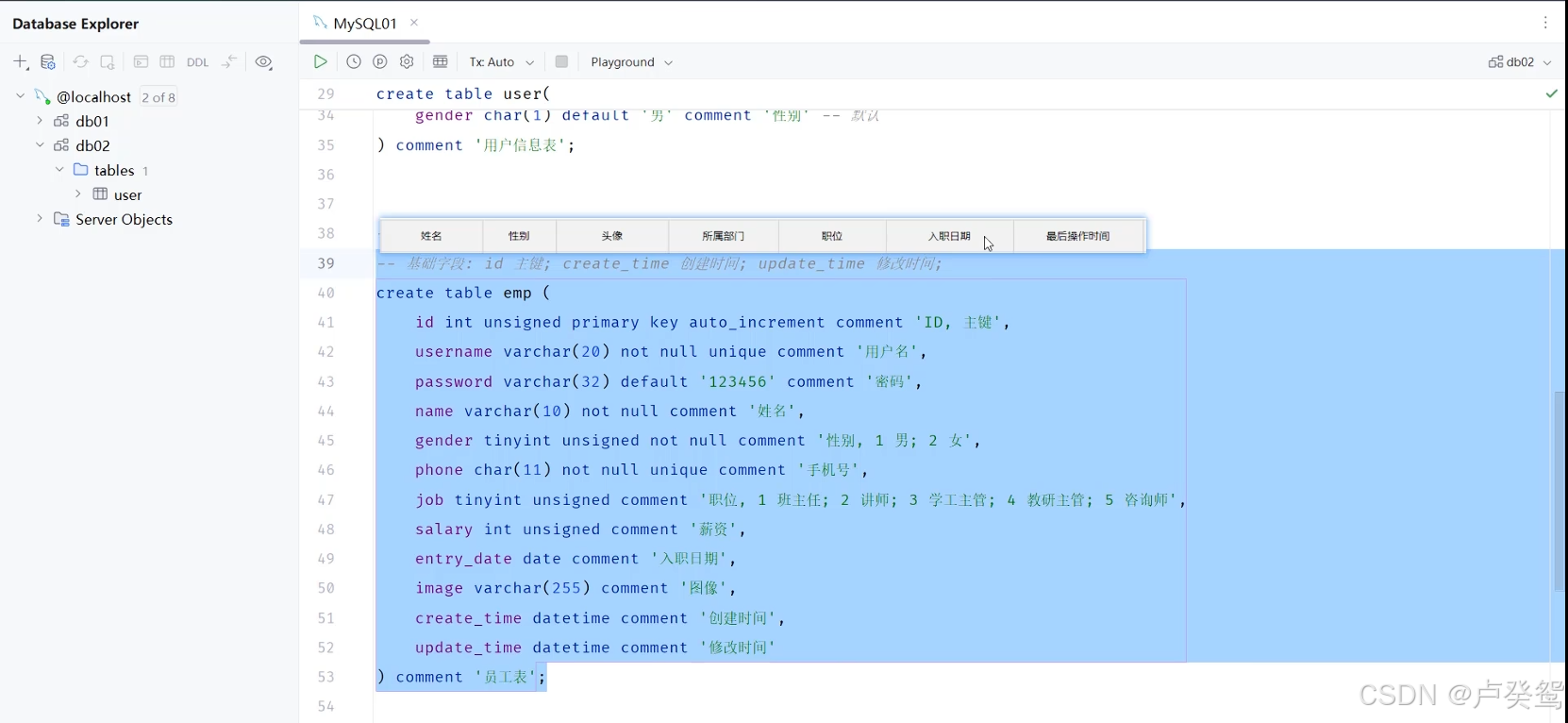Click the ") comment '用户信息表';" line

[x=475, y=145]
